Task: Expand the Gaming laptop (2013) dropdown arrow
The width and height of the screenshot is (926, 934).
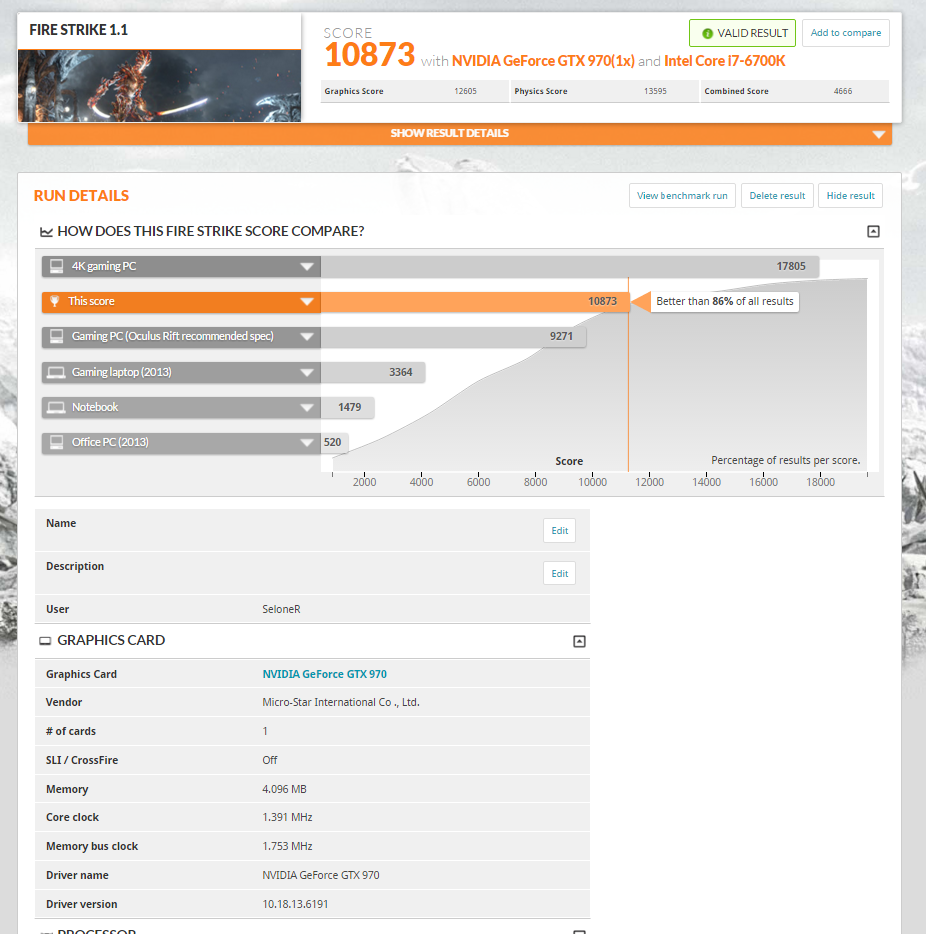Action: coord(307,372)
